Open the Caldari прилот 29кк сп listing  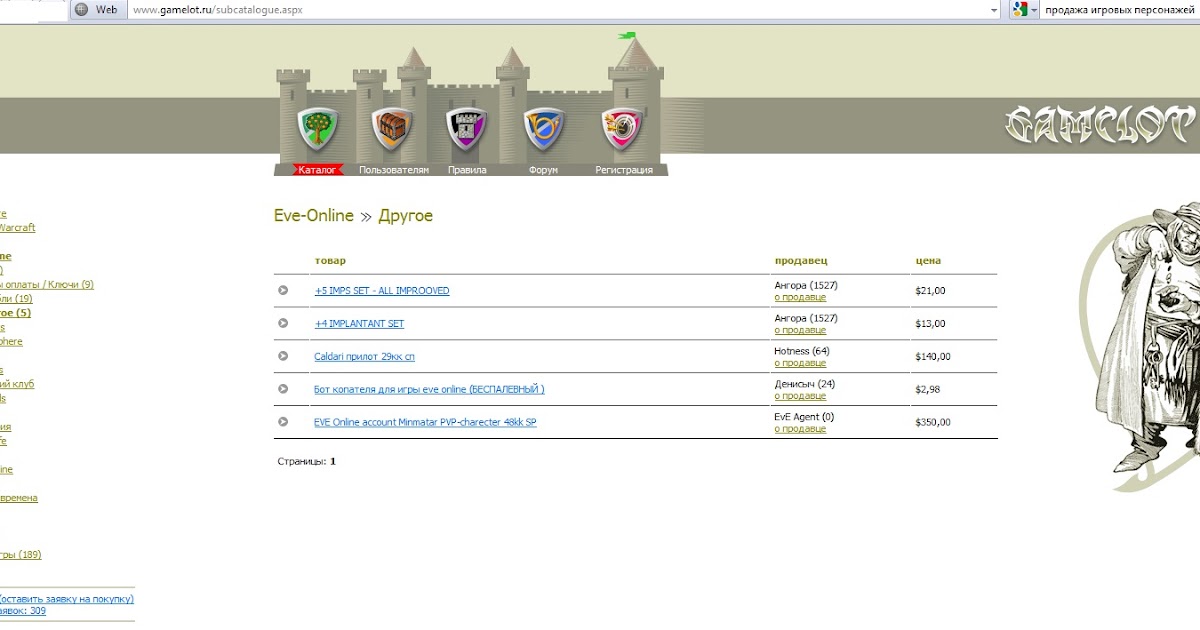(x=365, y=357)
